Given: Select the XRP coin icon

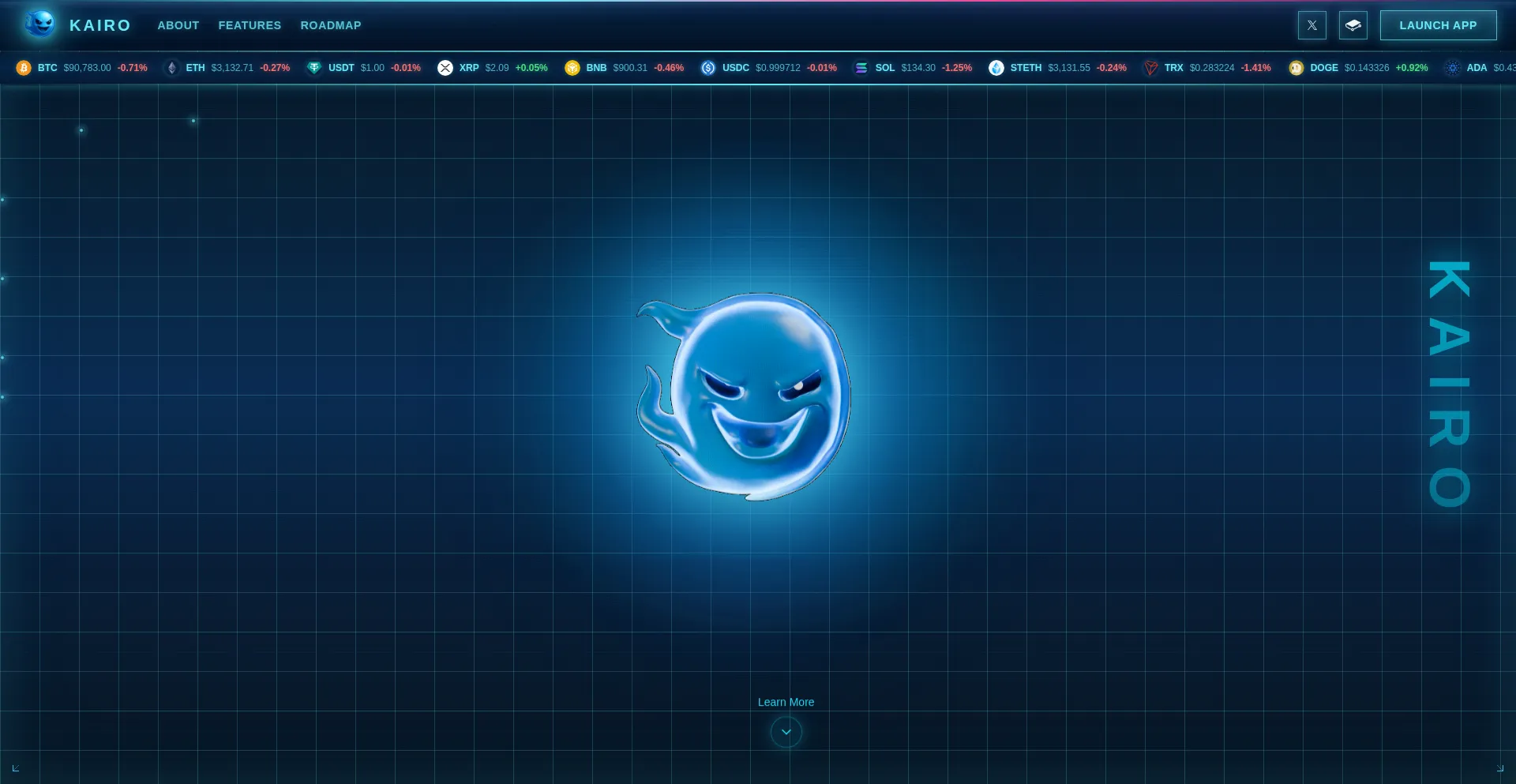Looking at the screenshot, I should click(x=445, y=68).
